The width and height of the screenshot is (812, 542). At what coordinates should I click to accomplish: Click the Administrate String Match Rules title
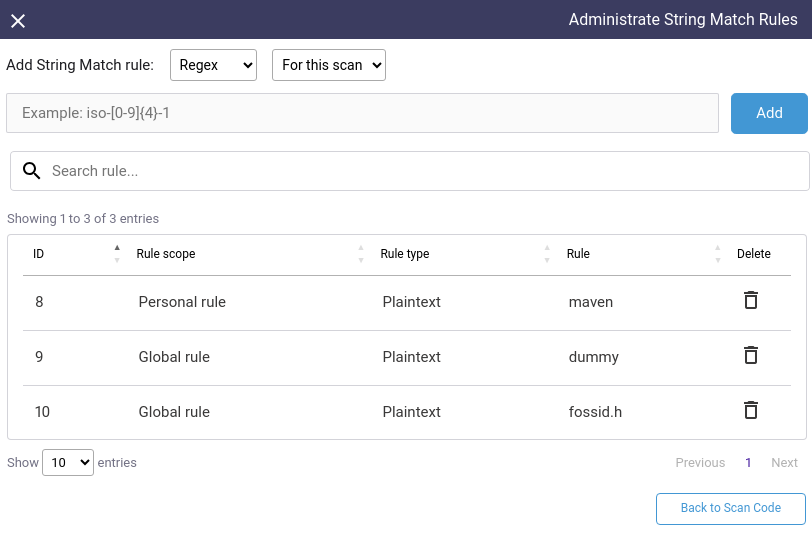(683, 19)
